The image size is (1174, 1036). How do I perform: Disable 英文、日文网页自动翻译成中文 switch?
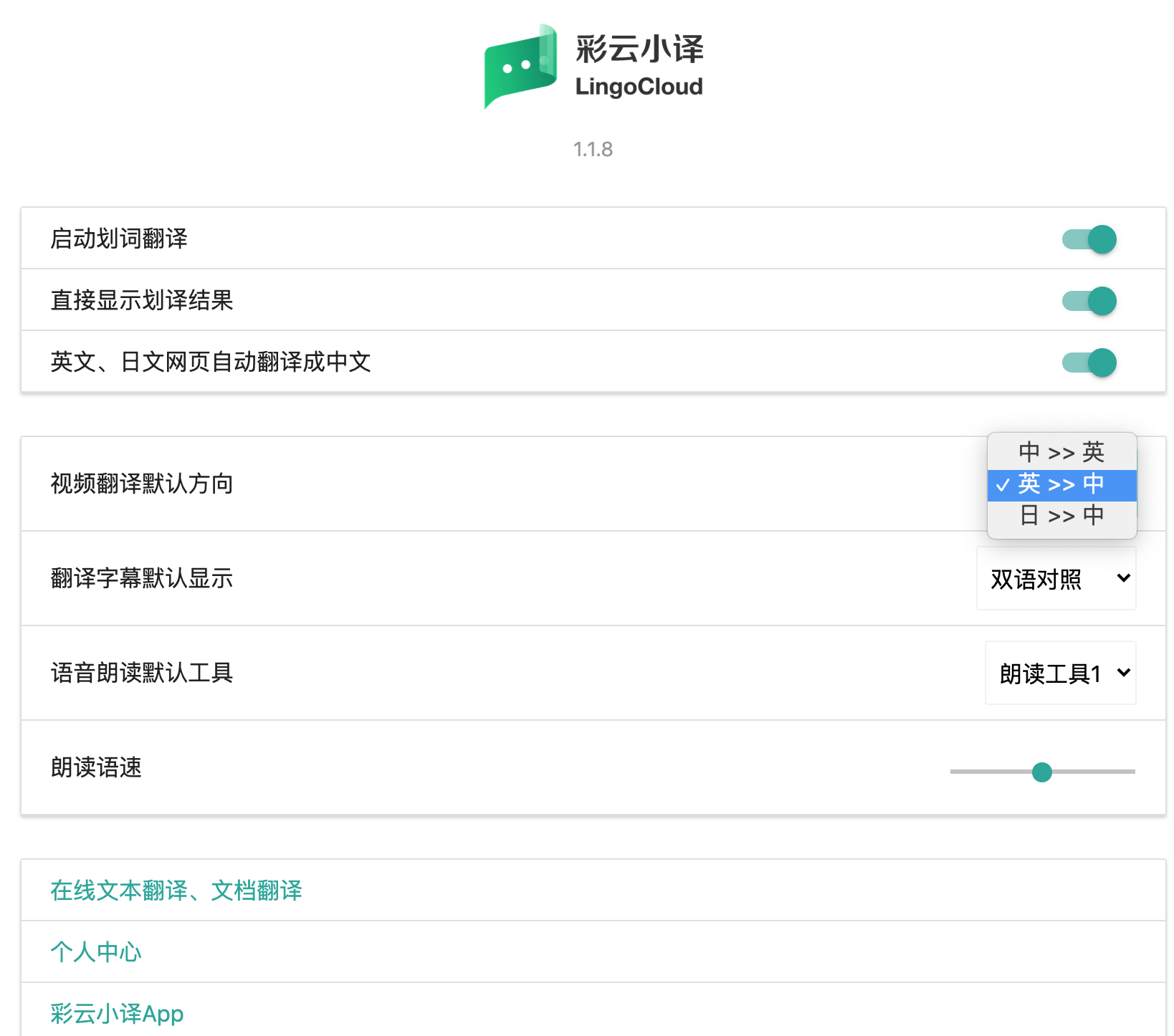pos(1089,363)
